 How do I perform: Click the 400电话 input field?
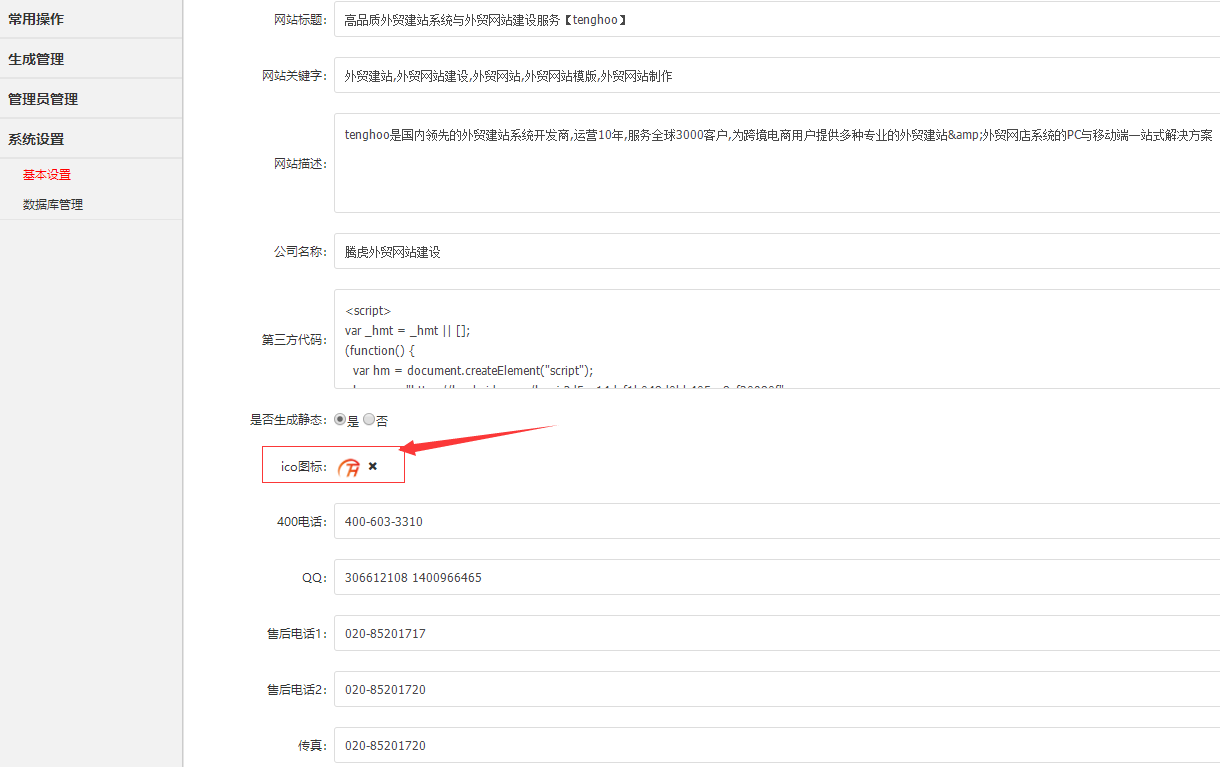click(x=600, y=521)
